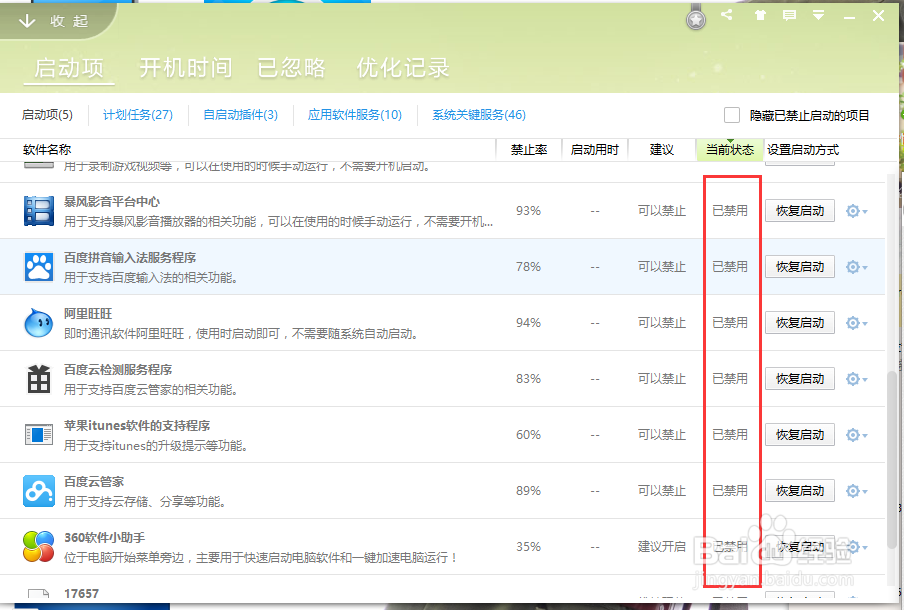Click the 93% disable rate value

pyautogui.click(x=528, y=211)
